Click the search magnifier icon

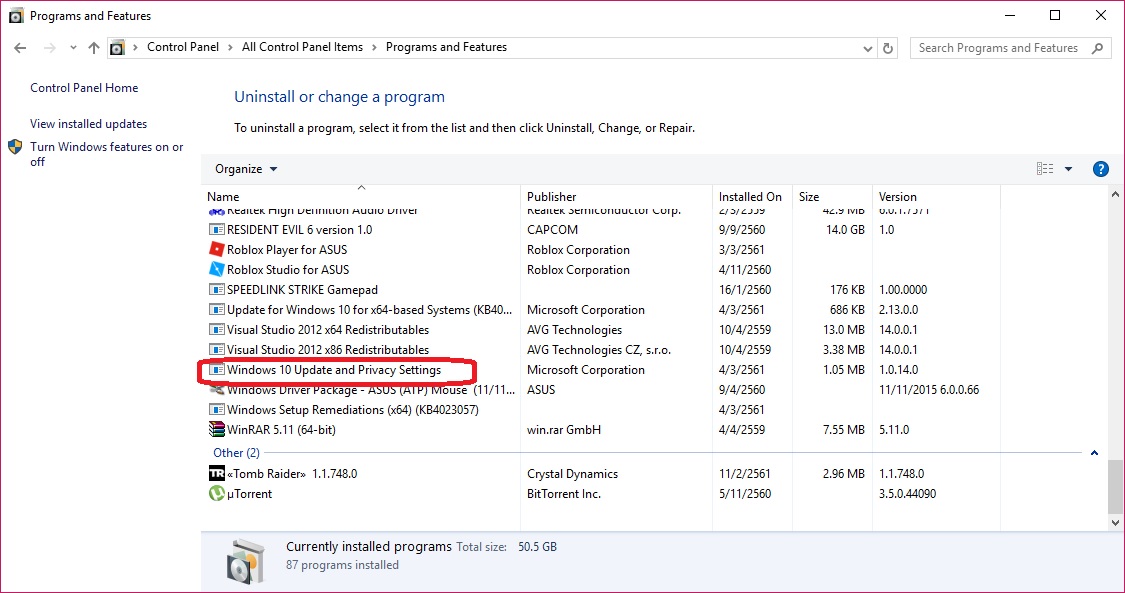coord(1097,48)
